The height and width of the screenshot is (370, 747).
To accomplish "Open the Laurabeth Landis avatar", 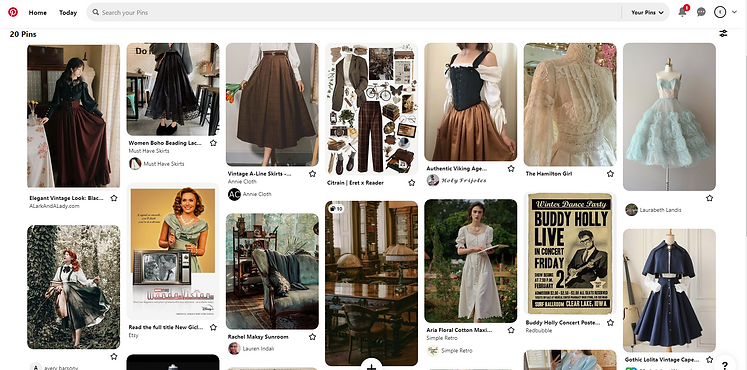I will click(x=631, y=210).
